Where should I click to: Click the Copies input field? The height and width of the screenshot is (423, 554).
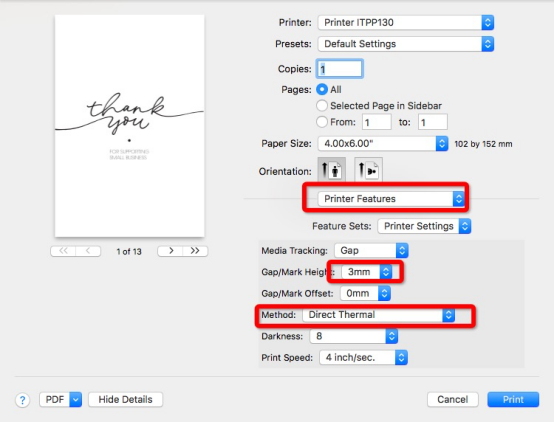point(340,69)
